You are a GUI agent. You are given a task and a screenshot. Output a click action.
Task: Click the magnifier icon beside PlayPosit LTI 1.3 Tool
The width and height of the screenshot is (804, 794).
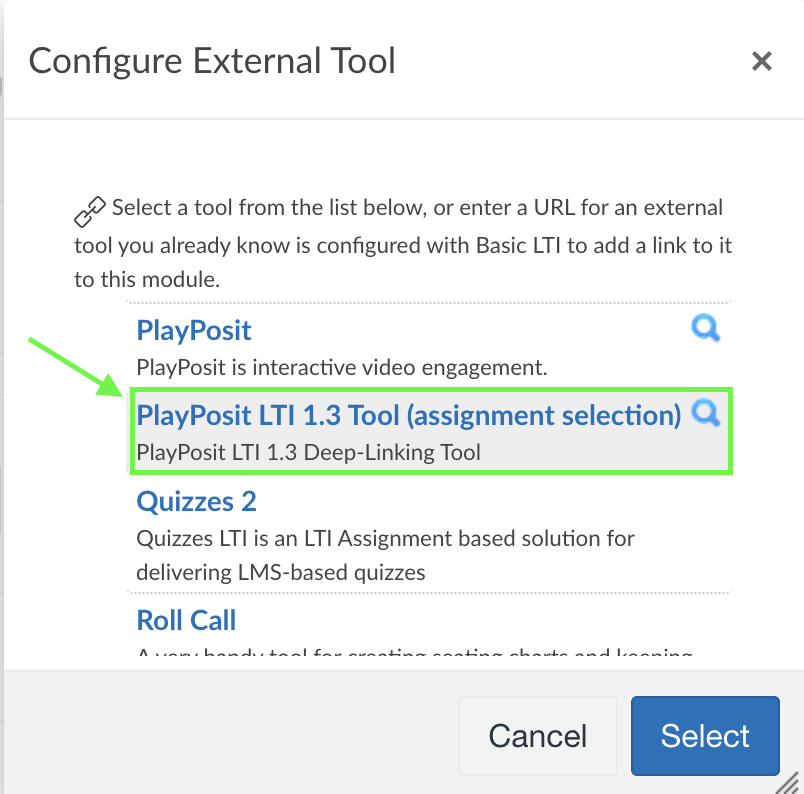(706, 413)
